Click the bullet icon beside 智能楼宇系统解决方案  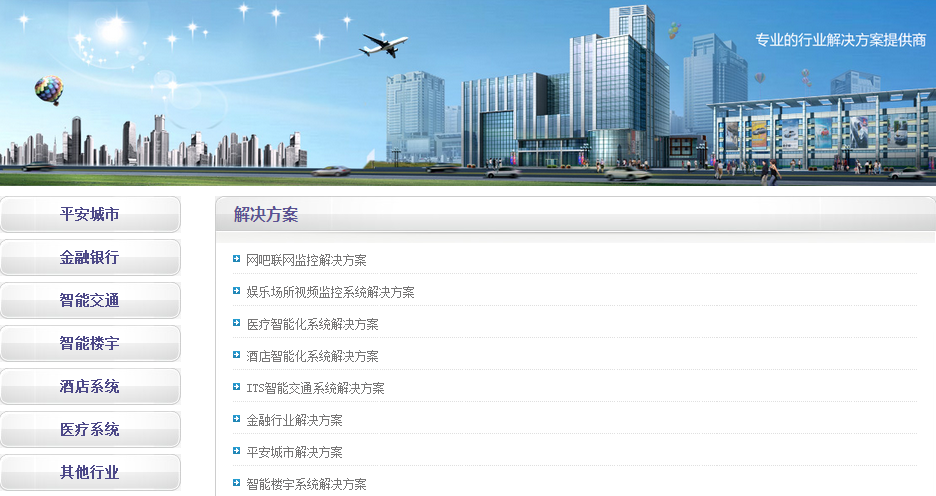(236, 484)
